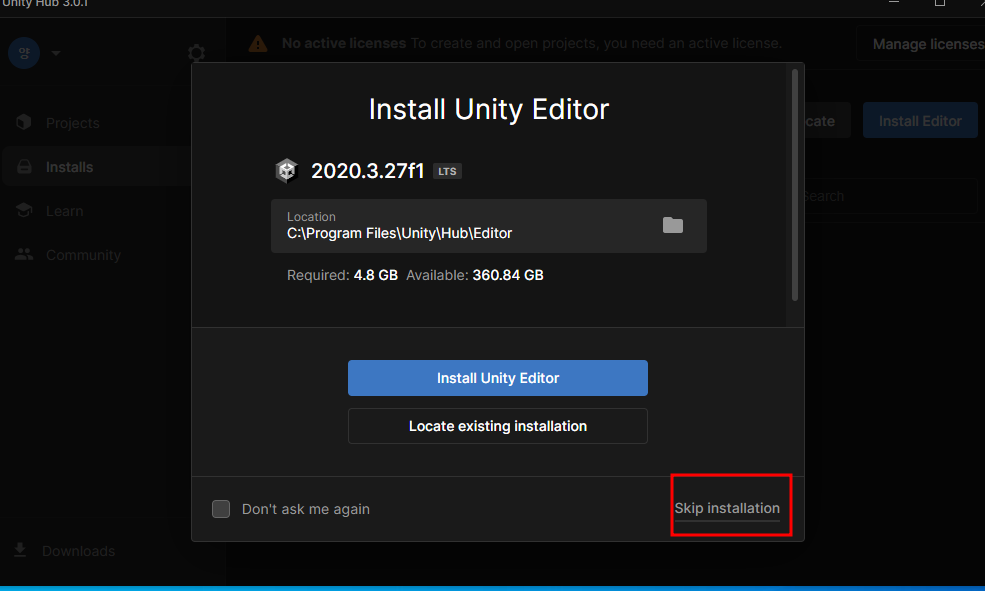
Task: Click the Skip installation link
Action: pos(727,508)
